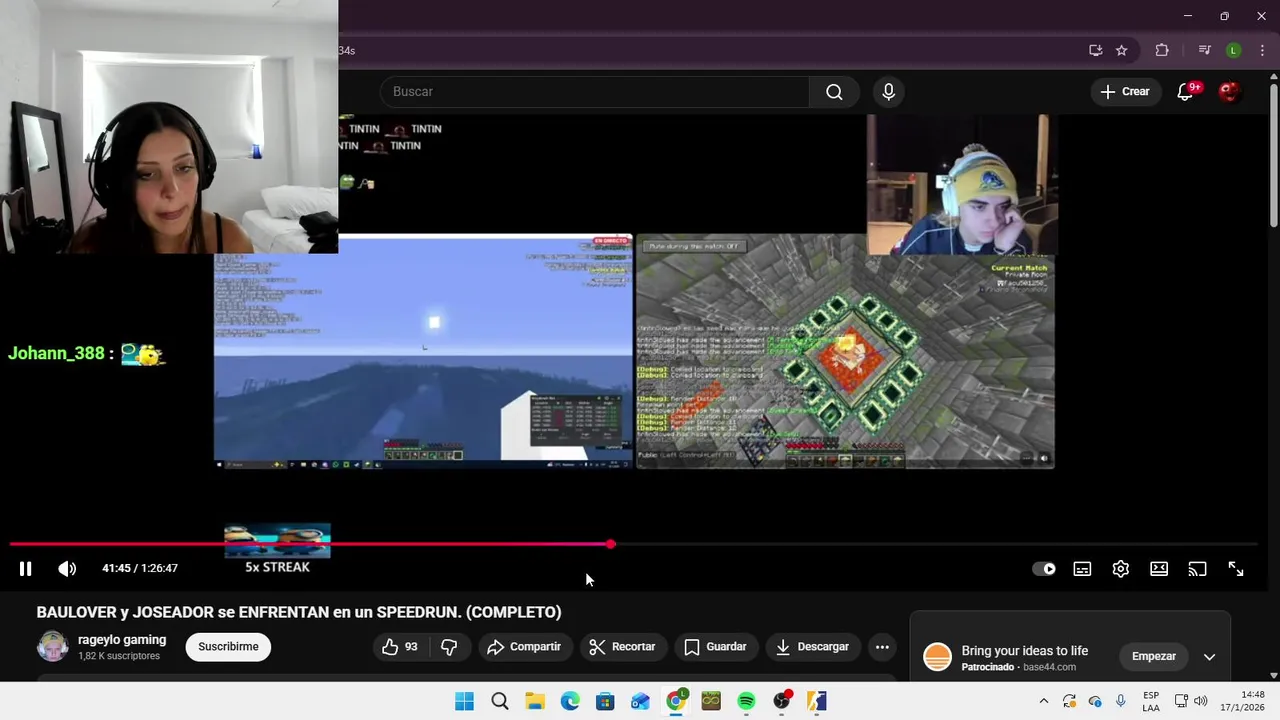The width and height of the screenshot is (1280, 720).
Task: Open the Windows Start menu
Action: pyautogui.click(x=464, y=701)
